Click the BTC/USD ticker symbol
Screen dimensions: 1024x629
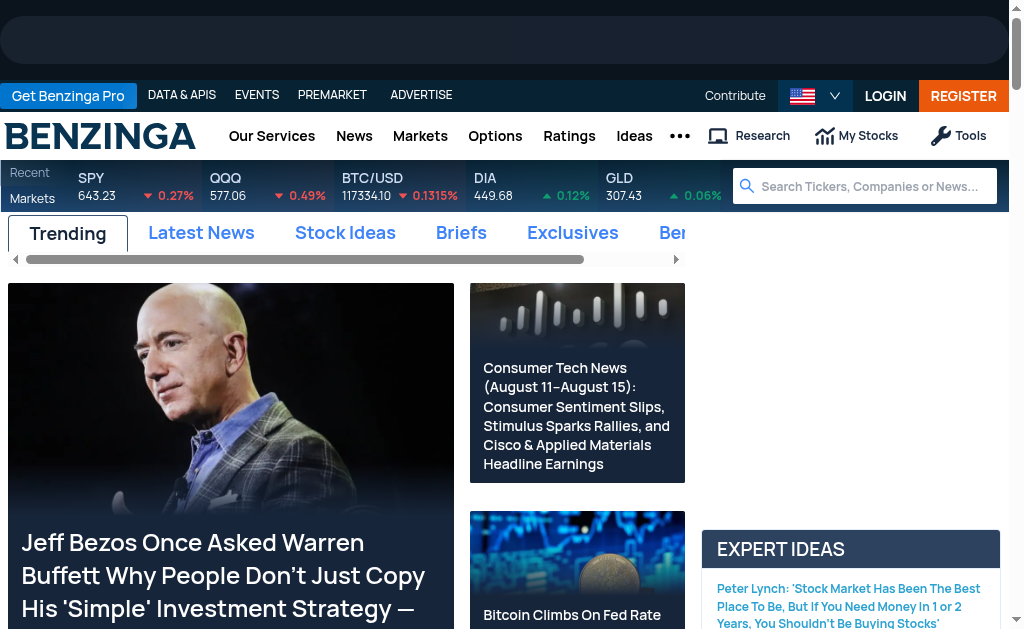pos(372,178)
